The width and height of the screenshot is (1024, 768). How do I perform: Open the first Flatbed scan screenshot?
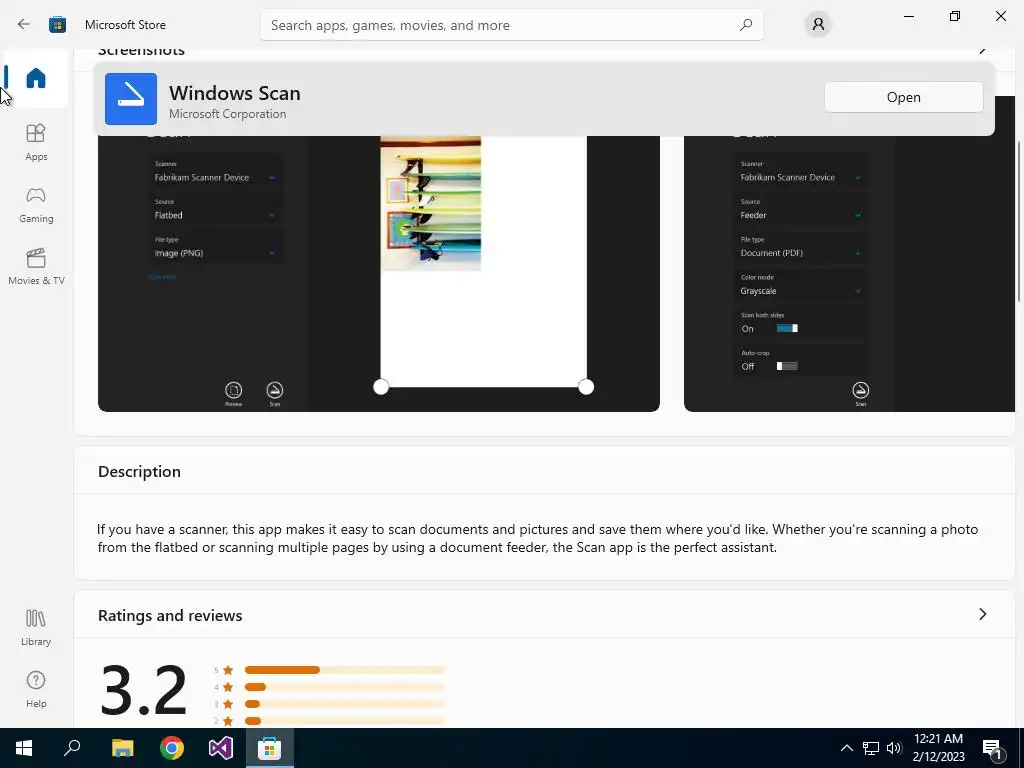379,273
